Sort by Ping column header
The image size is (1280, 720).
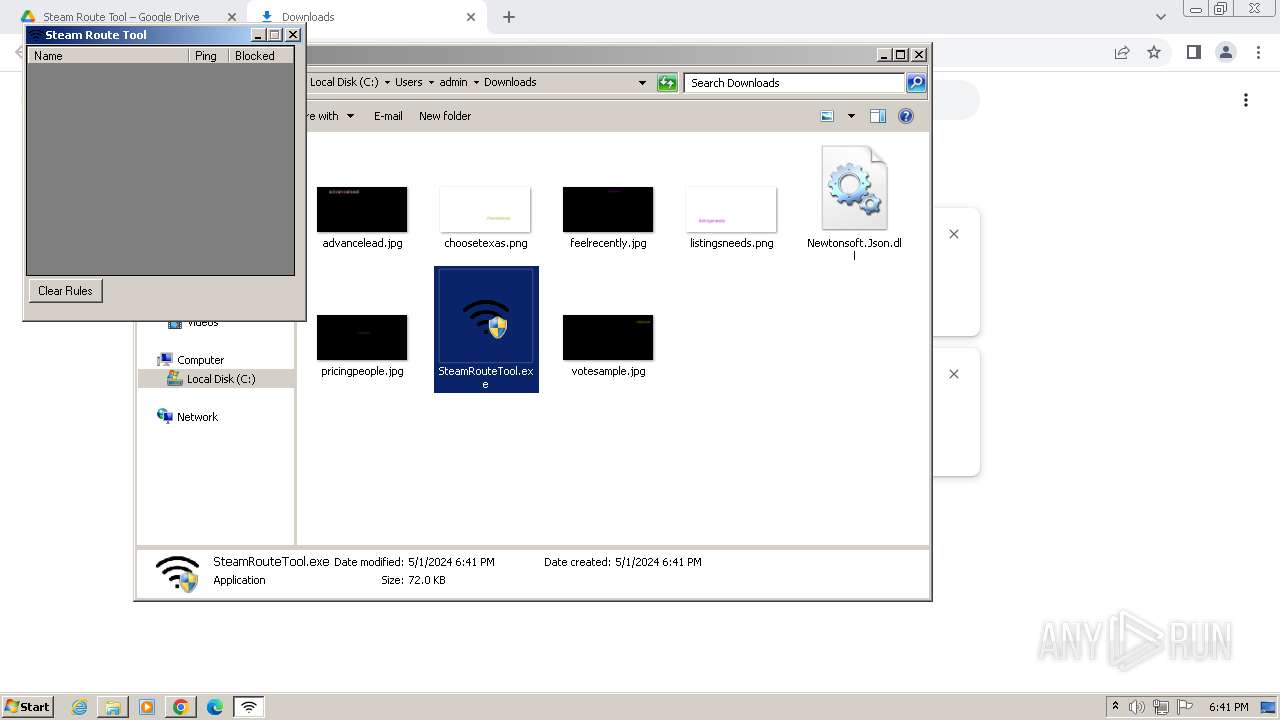[x=208, y=56]
